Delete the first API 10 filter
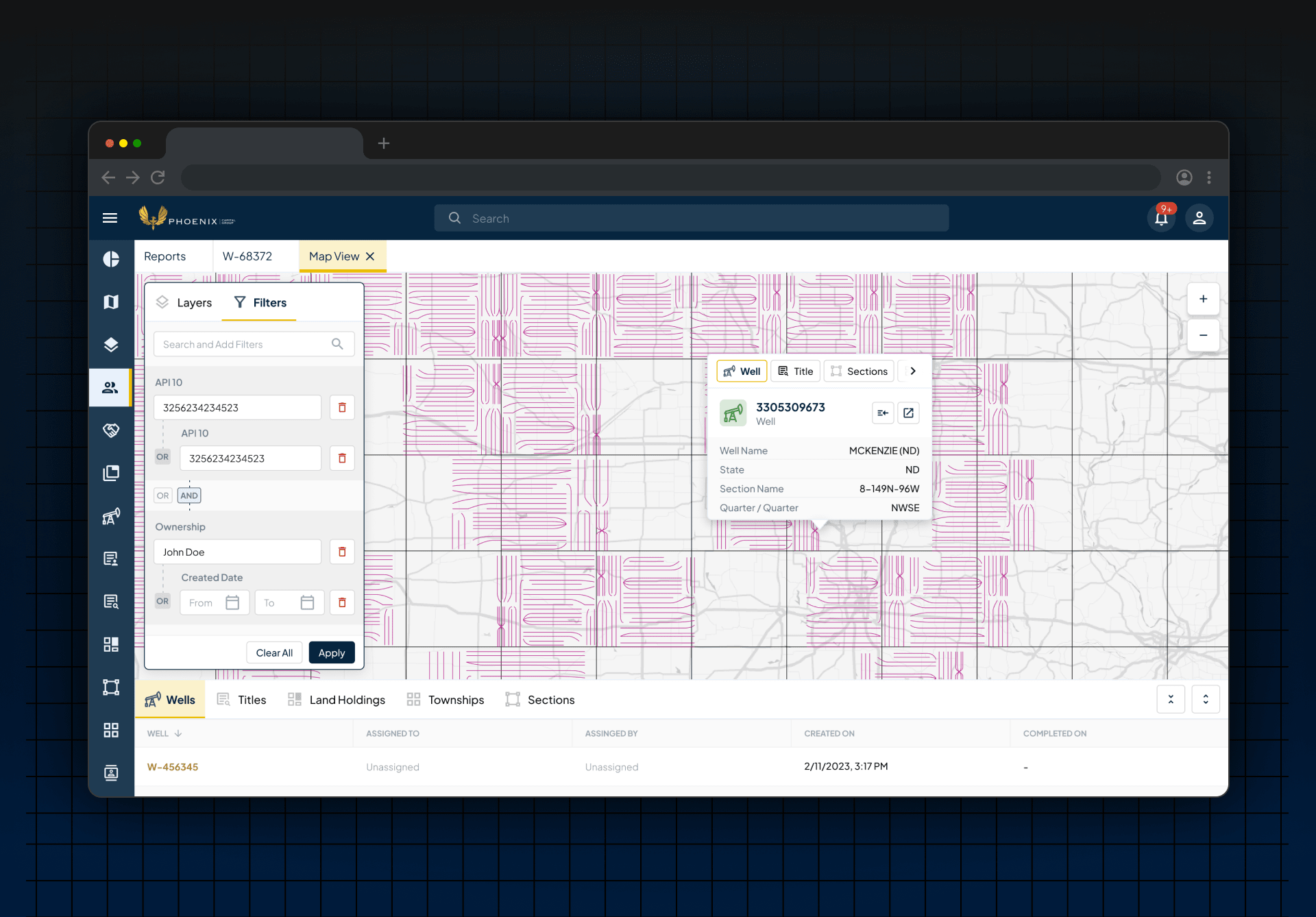This screenshot has width=1316, height=917. click(x=342, y=408)
